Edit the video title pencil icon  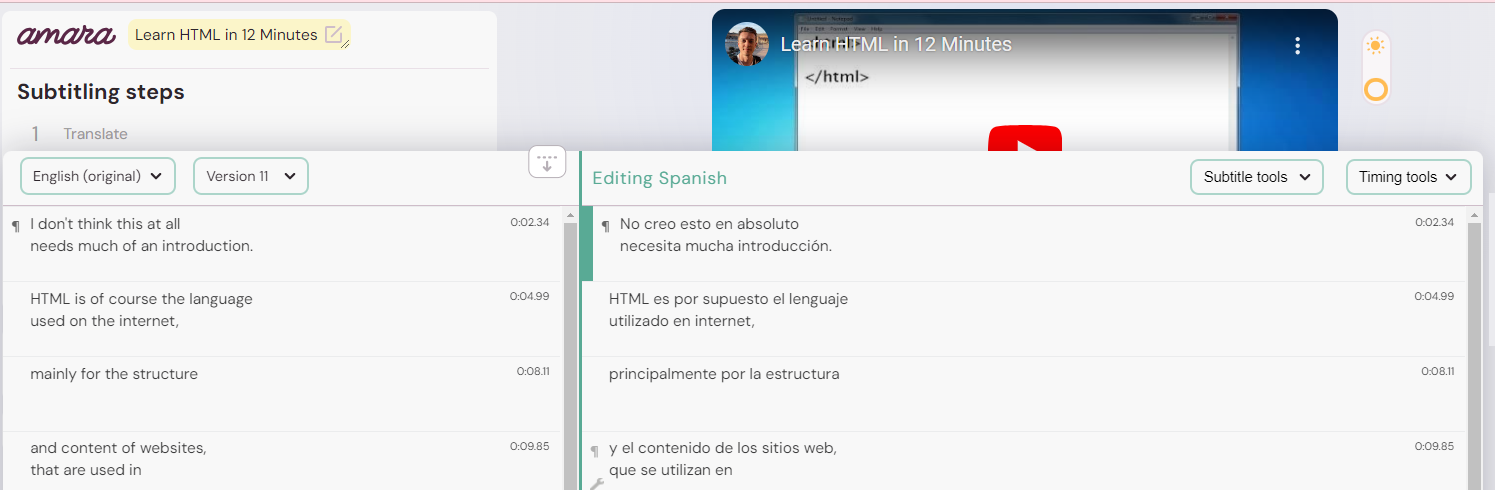coord(335,35)
